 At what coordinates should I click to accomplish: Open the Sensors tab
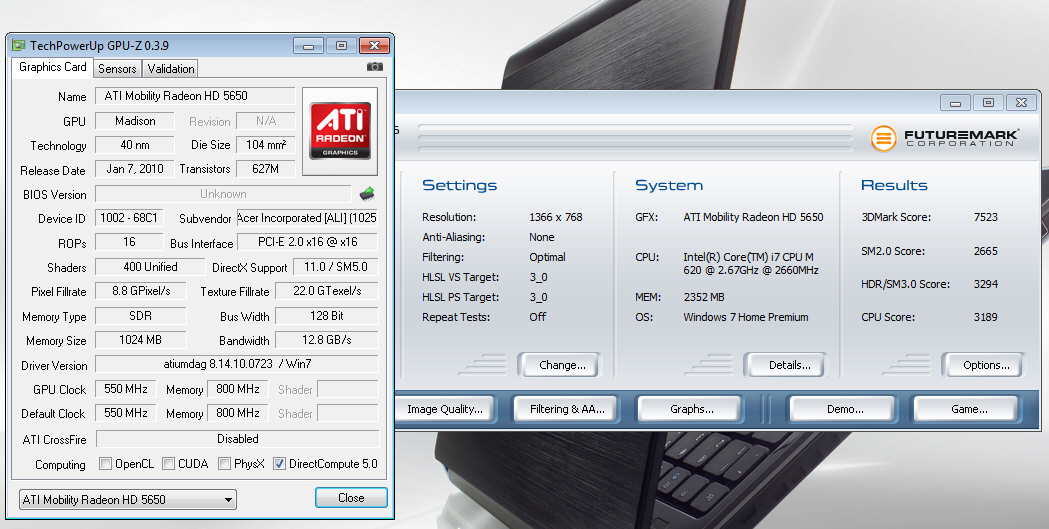(117, 68)
